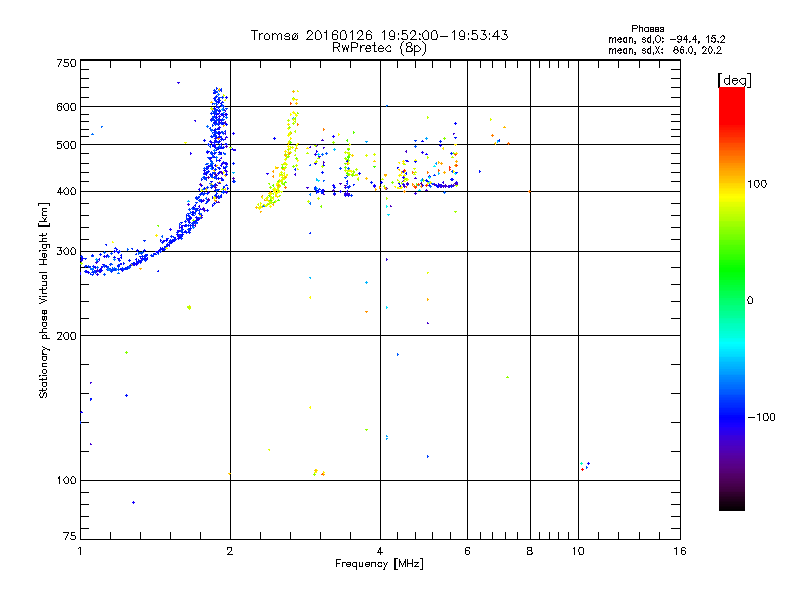Click the x-axis tick label '6'
Viewport: 800px width, 600px height.
pos(467,551)
